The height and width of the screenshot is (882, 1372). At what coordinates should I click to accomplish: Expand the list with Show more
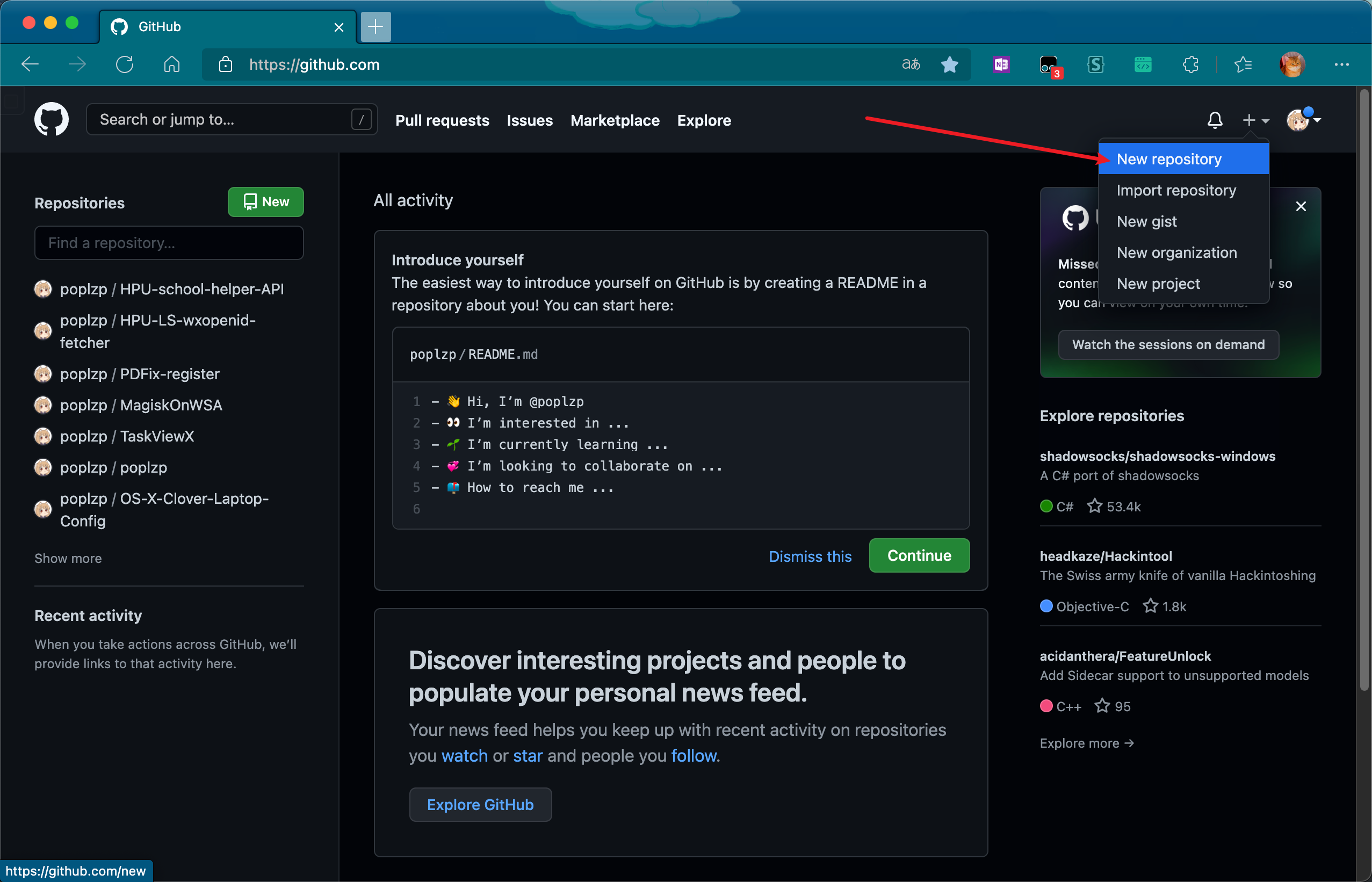tap(68, 559)
